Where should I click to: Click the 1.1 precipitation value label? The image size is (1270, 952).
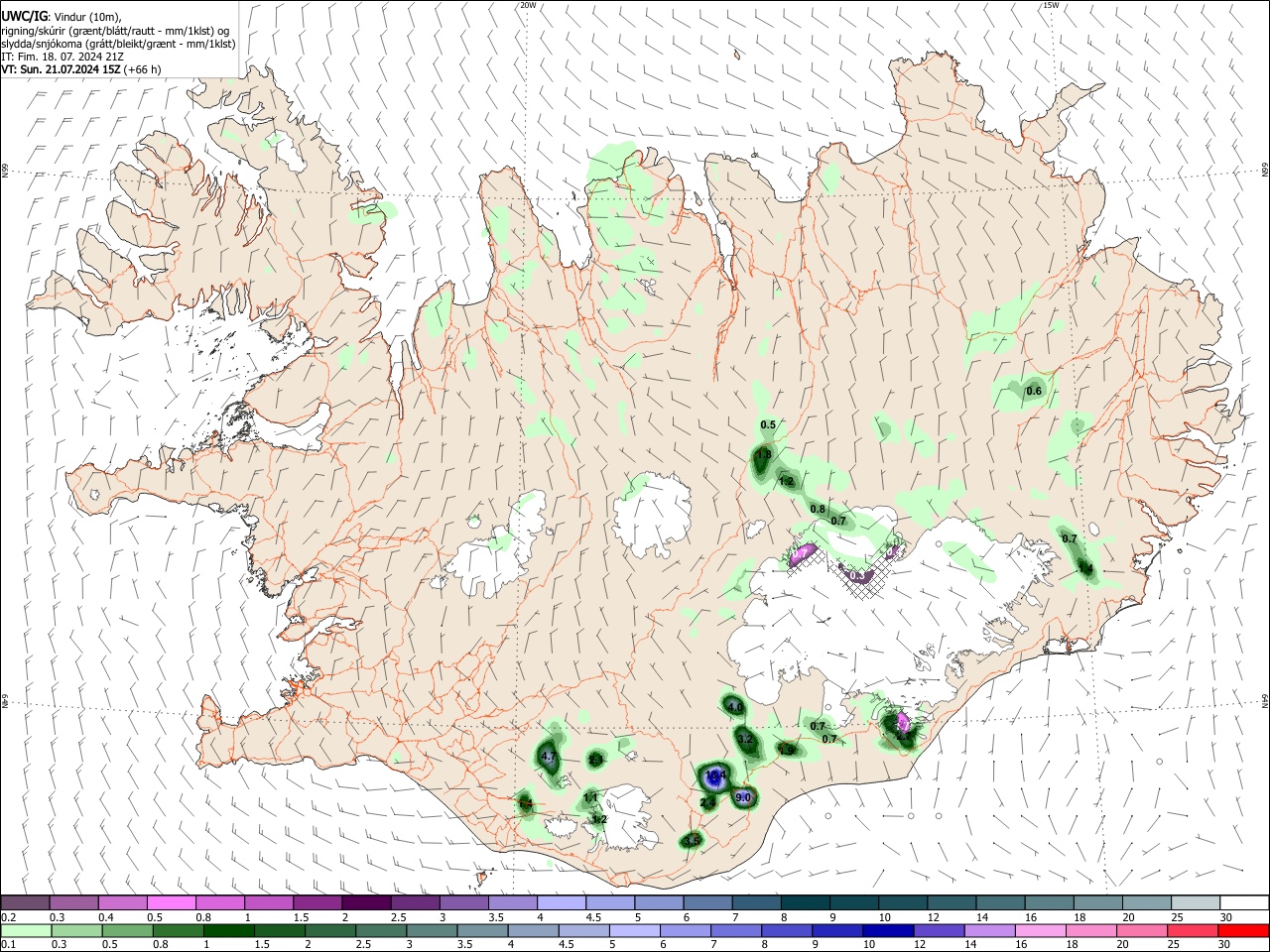click(590, 797)
